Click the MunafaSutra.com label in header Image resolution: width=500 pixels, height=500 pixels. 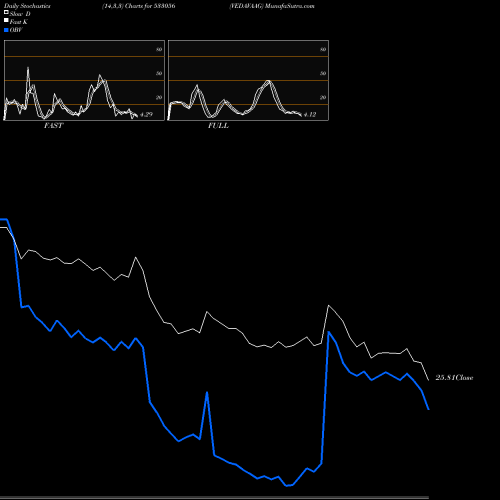(x=289, y=6)
